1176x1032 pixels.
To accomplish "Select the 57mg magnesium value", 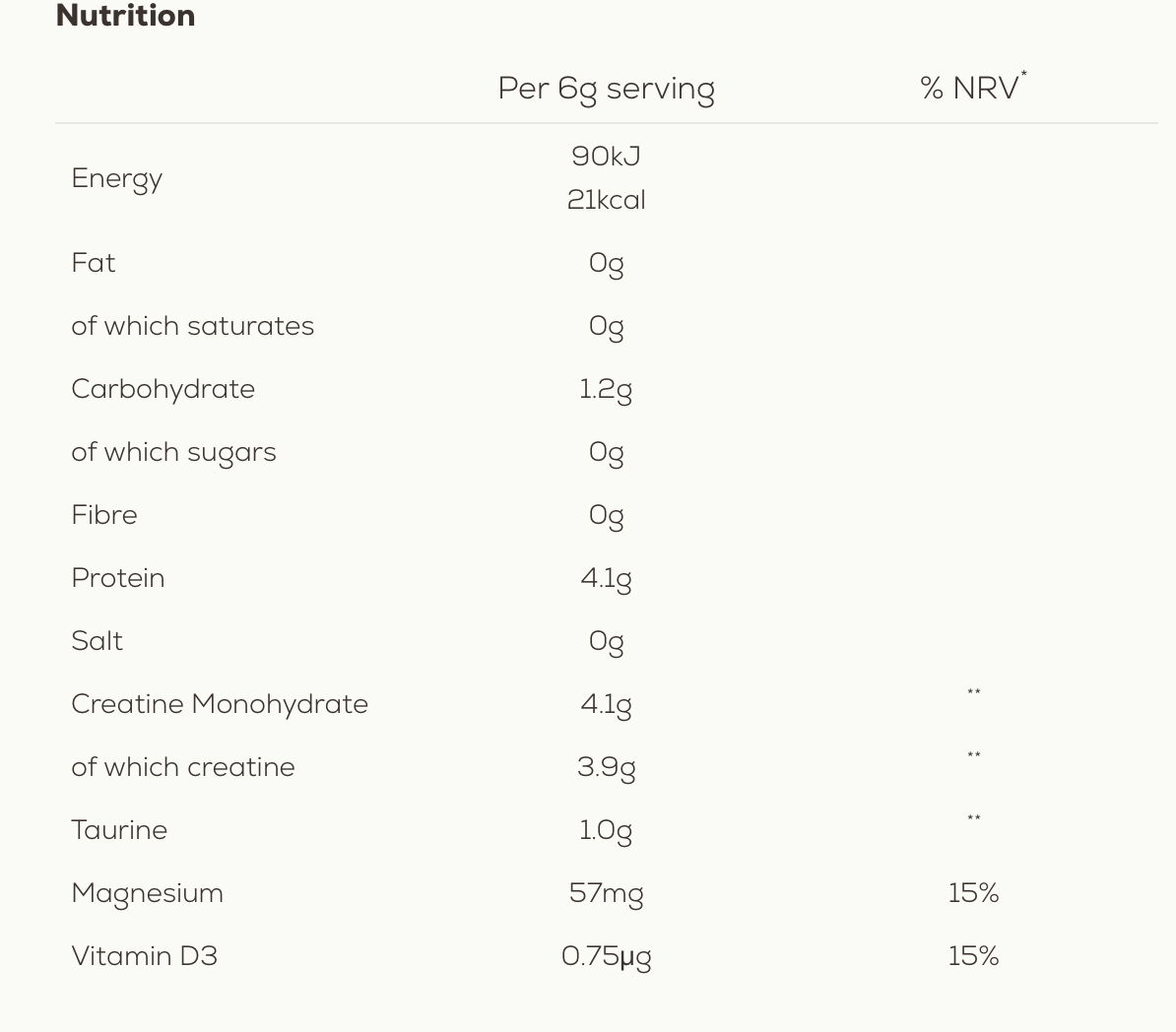I will click(x=606, y=894).
